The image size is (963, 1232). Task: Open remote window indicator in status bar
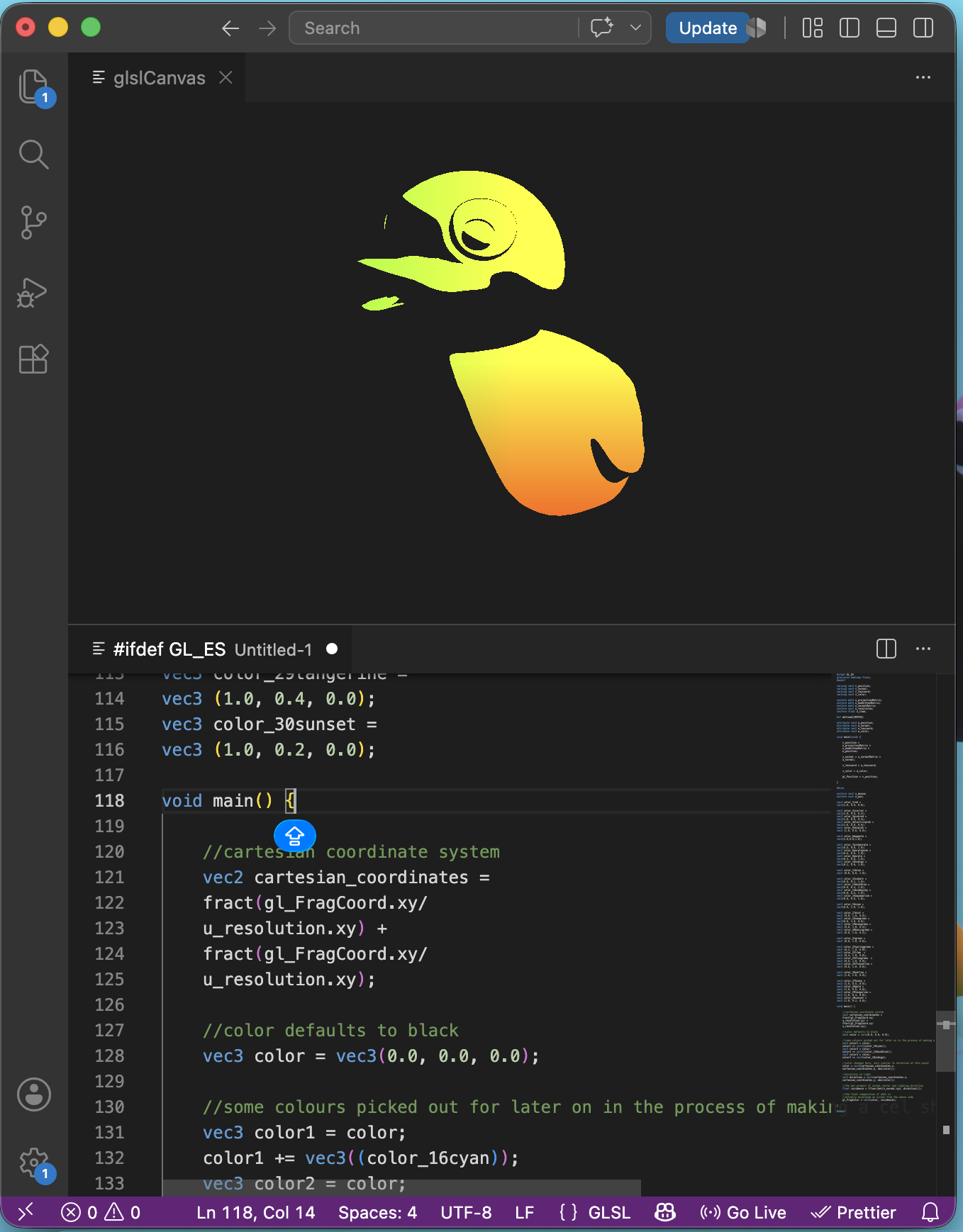(26, 1213)
